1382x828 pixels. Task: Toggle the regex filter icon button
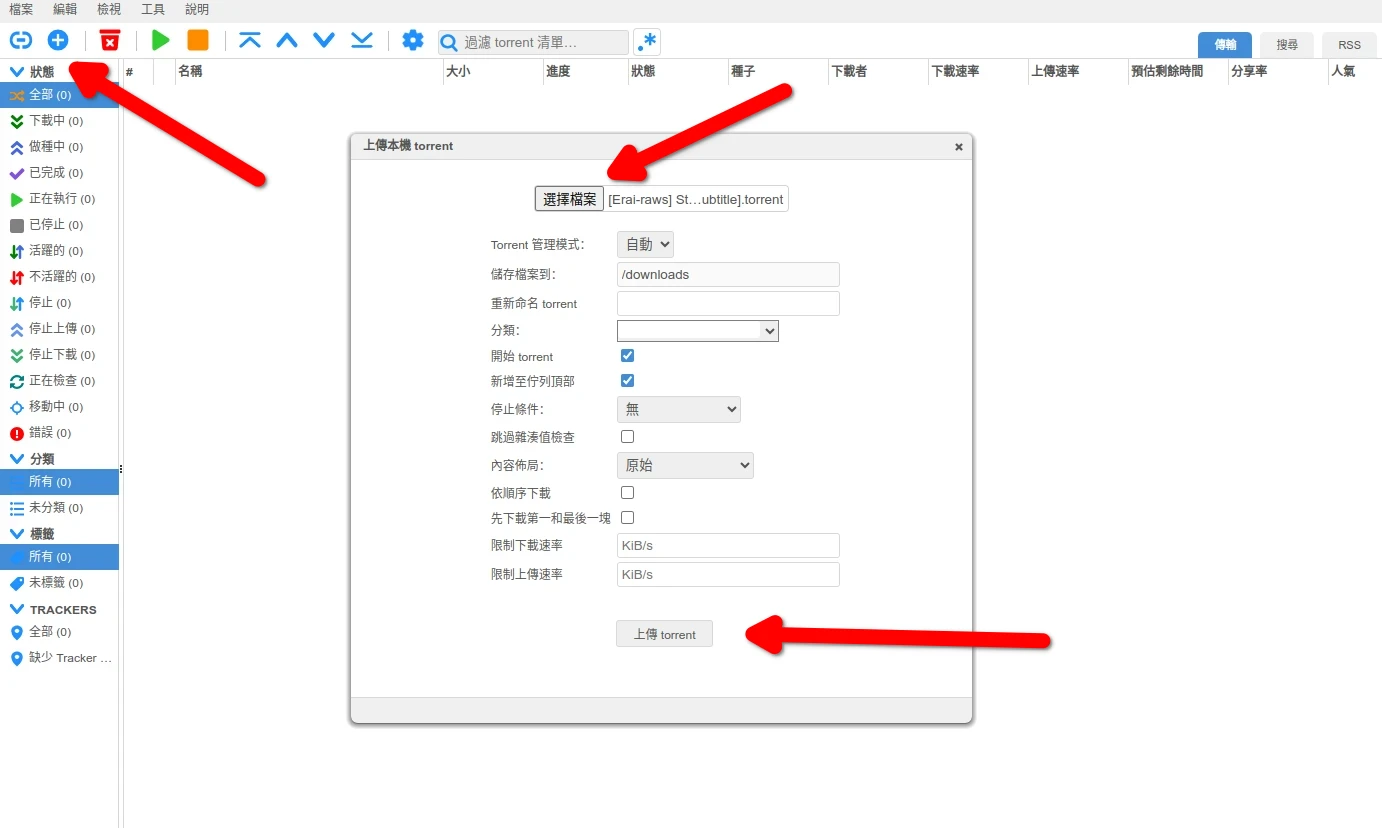pyautogui.click(x=647, y=42)
